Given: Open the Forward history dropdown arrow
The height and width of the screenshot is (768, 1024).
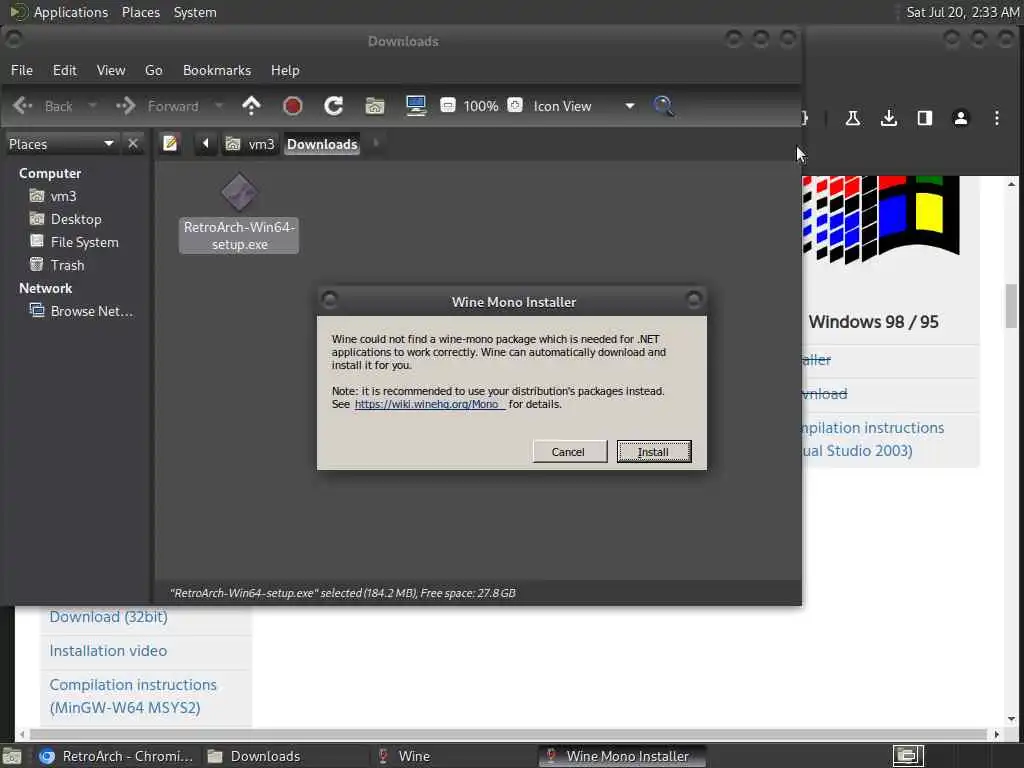Looking at the screenshot, I should coord(219,106).
